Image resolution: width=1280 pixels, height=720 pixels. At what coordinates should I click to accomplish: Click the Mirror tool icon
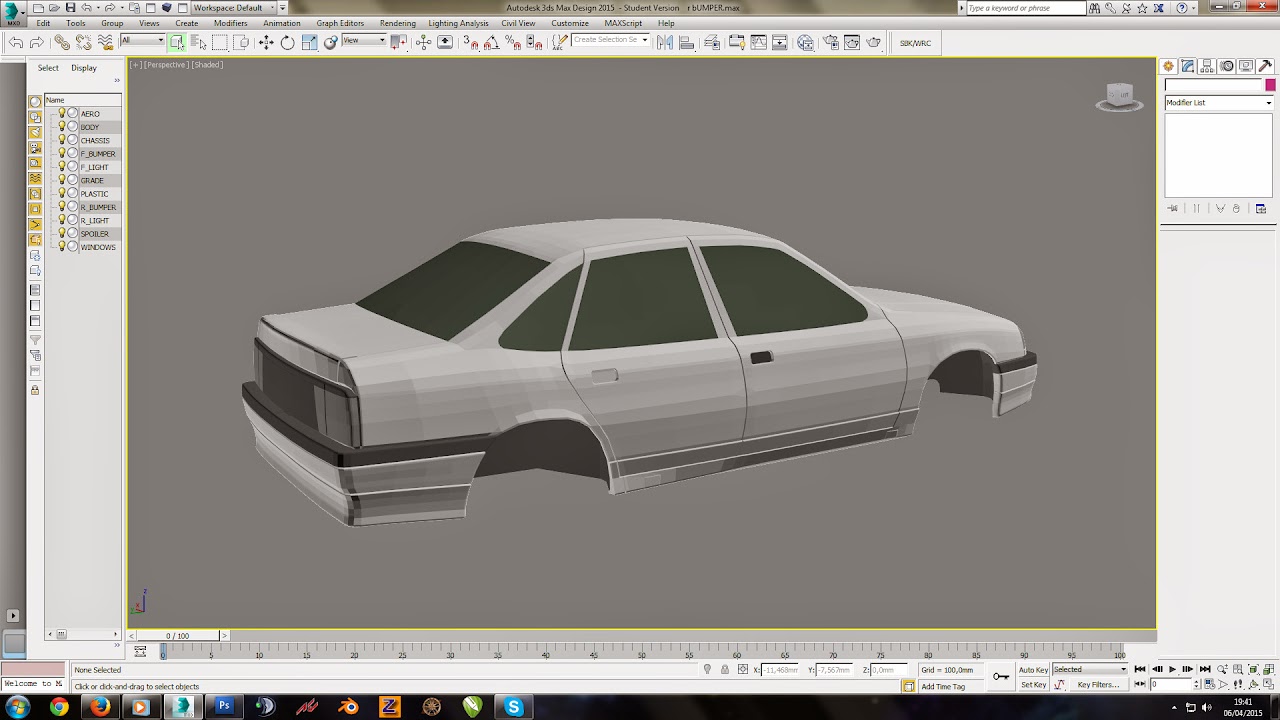click(665, 42)
